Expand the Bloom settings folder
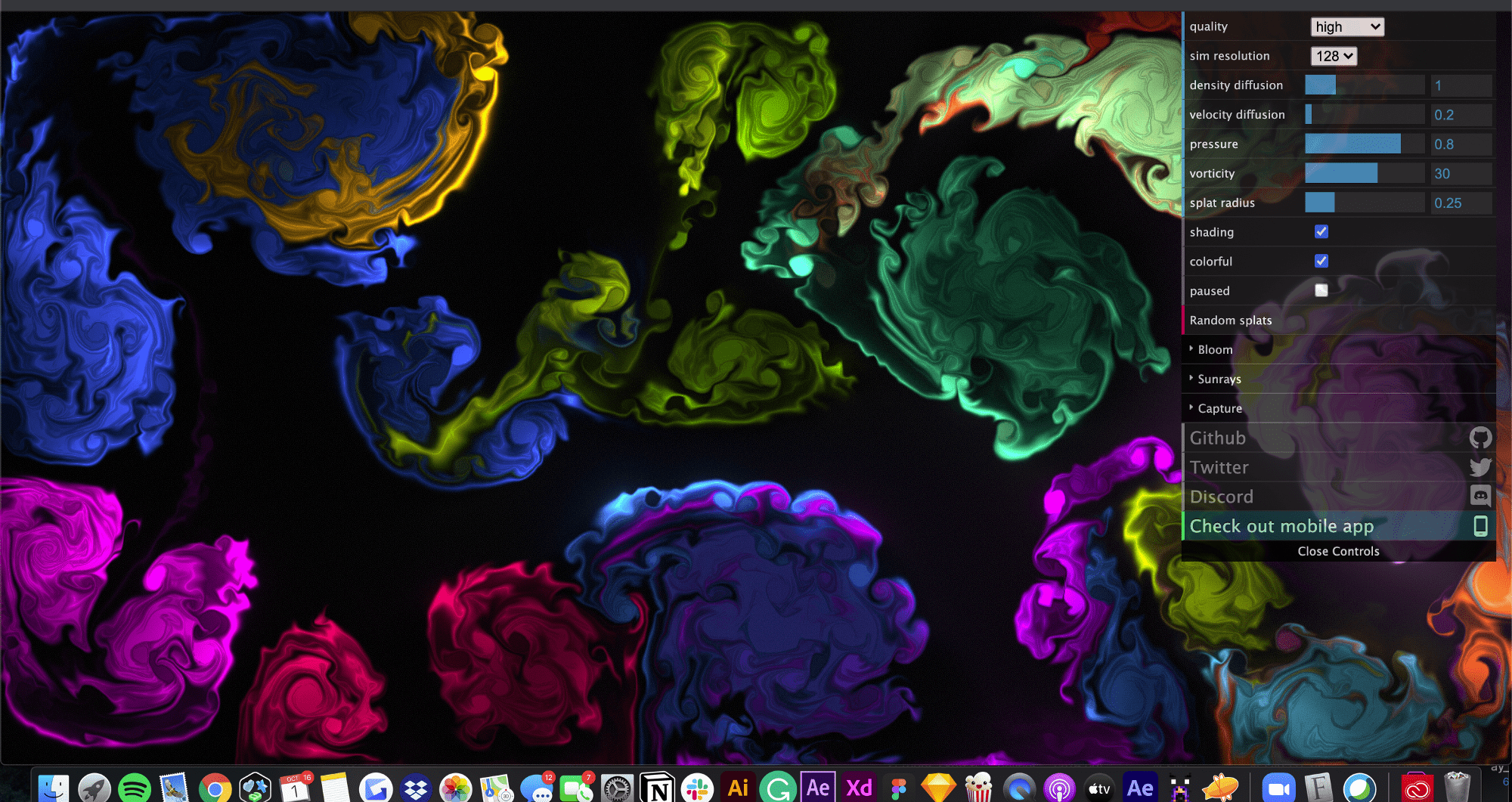 [x=1215, y=350]
